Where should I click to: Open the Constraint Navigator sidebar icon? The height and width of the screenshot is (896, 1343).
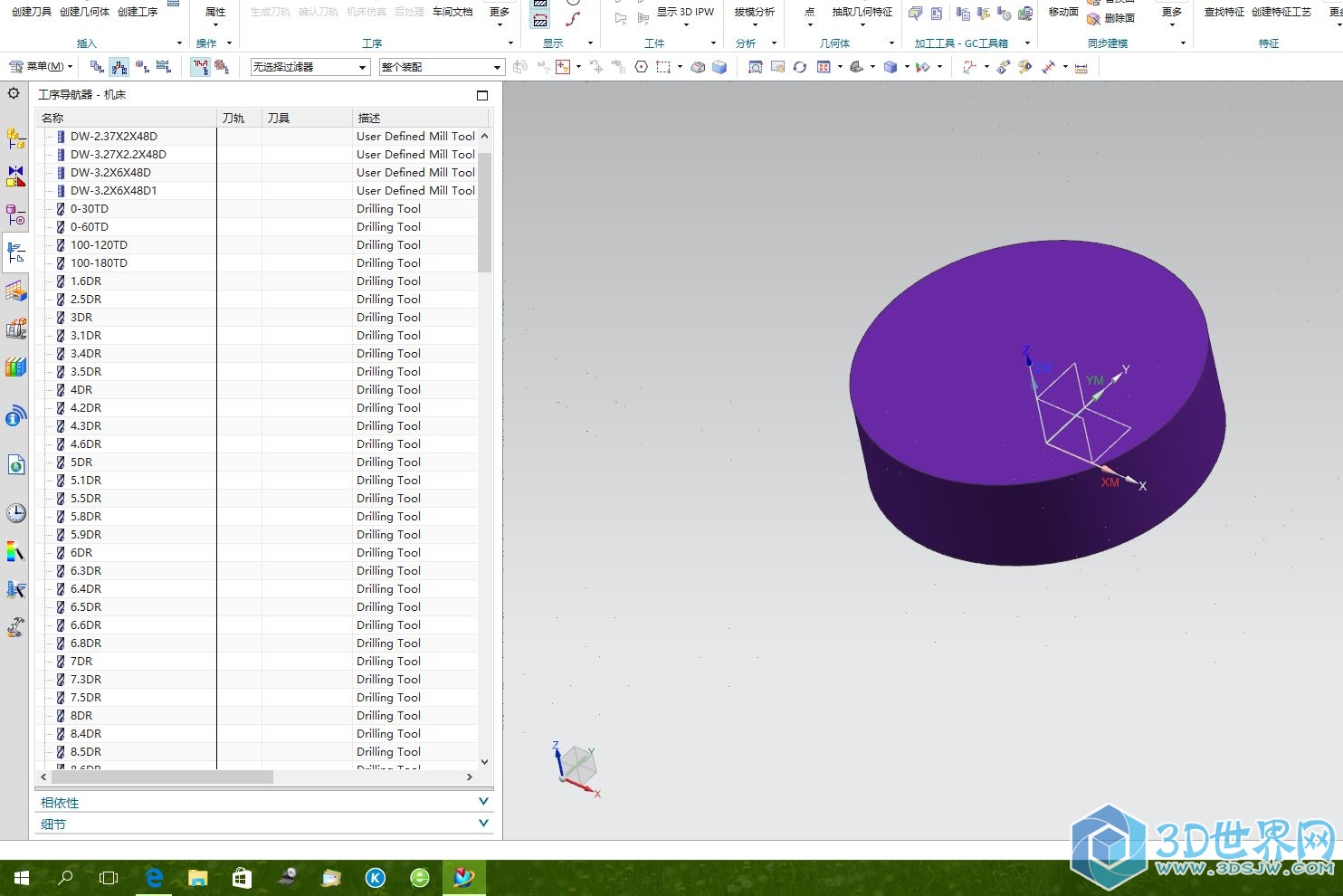tap(15, 176)
